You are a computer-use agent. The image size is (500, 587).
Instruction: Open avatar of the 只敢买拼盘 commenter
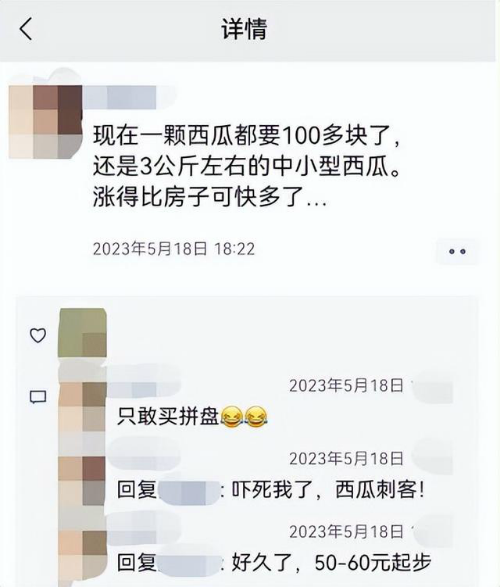click(x=82, y=407)
